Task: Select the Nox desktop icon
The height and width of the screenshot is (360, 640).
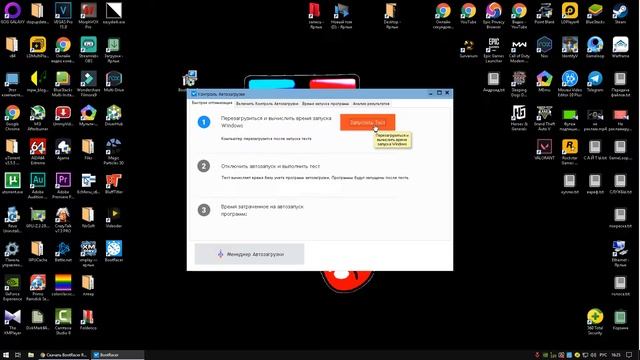Action: coord(544,47)
